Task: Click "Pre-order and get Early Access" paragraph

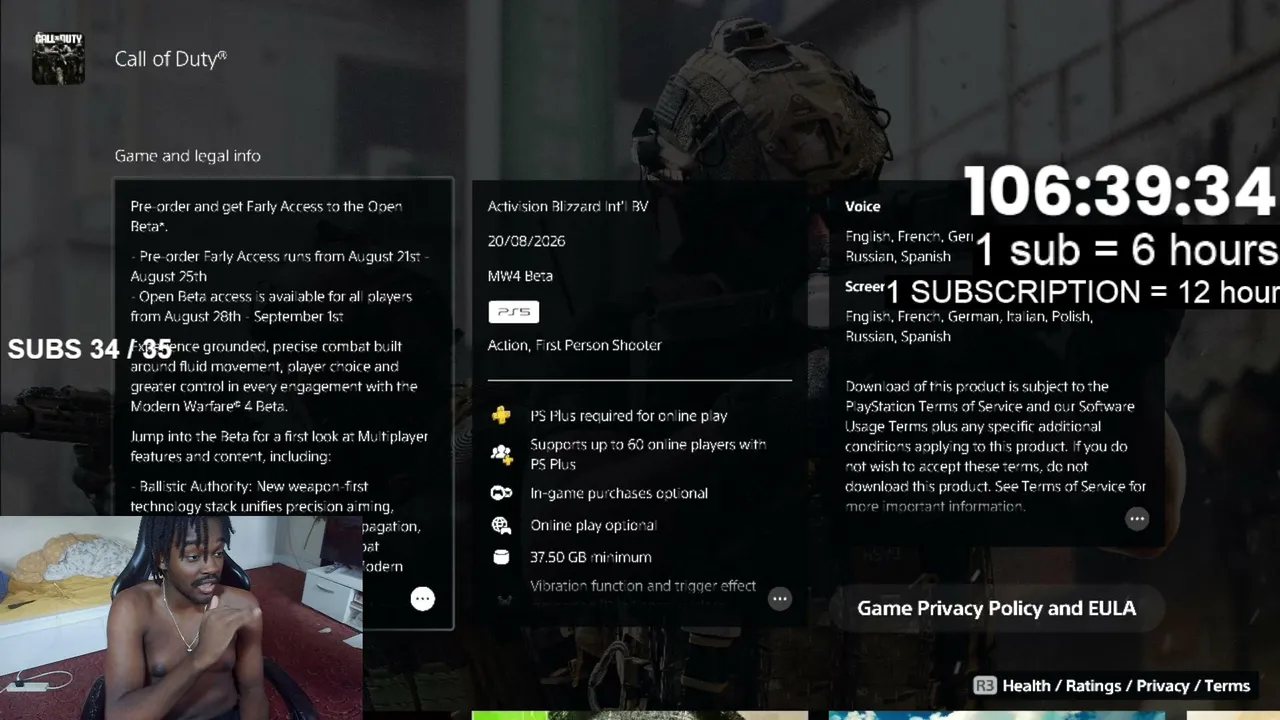Action: point(266,216)
